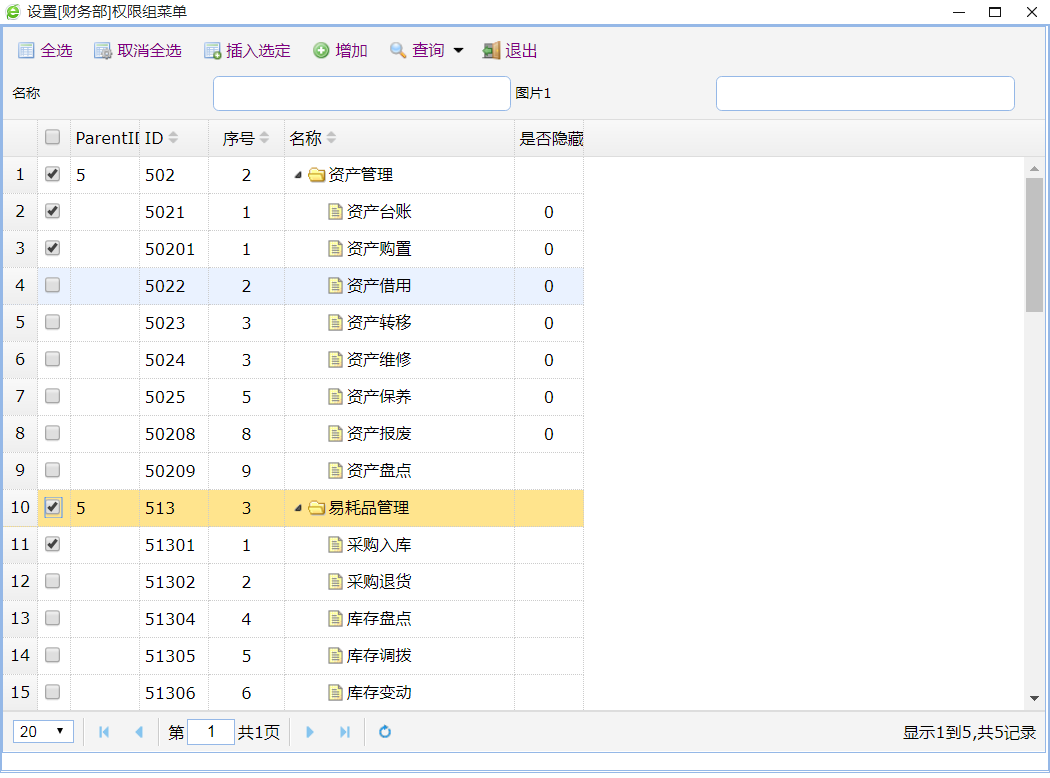
Task: Toggle the header select-all checkbox
Action: (53, 138)
